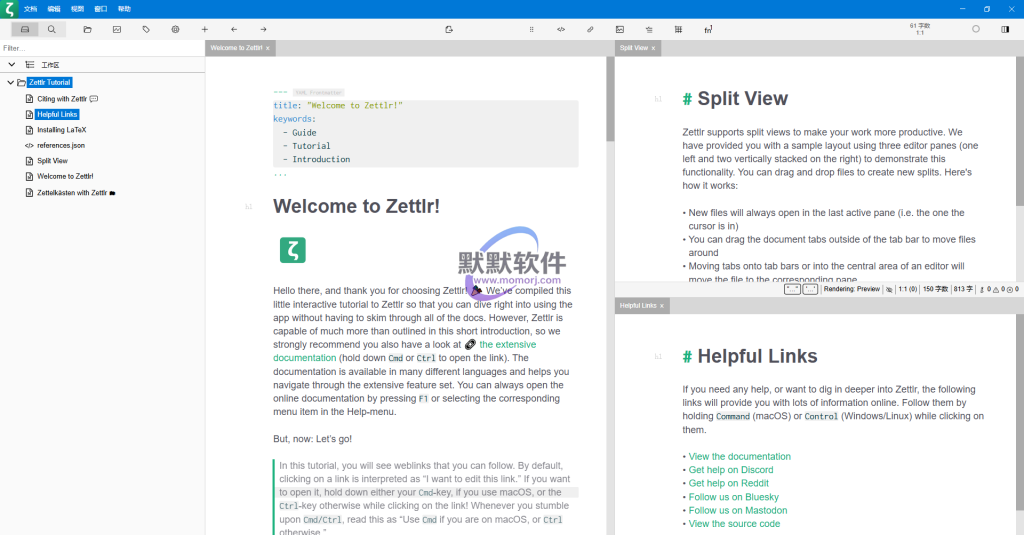Switch to the Welcome to Zettlr! tab
Image resolution: width=1024 pixels, height=535 pixels.
pos(236,48)
